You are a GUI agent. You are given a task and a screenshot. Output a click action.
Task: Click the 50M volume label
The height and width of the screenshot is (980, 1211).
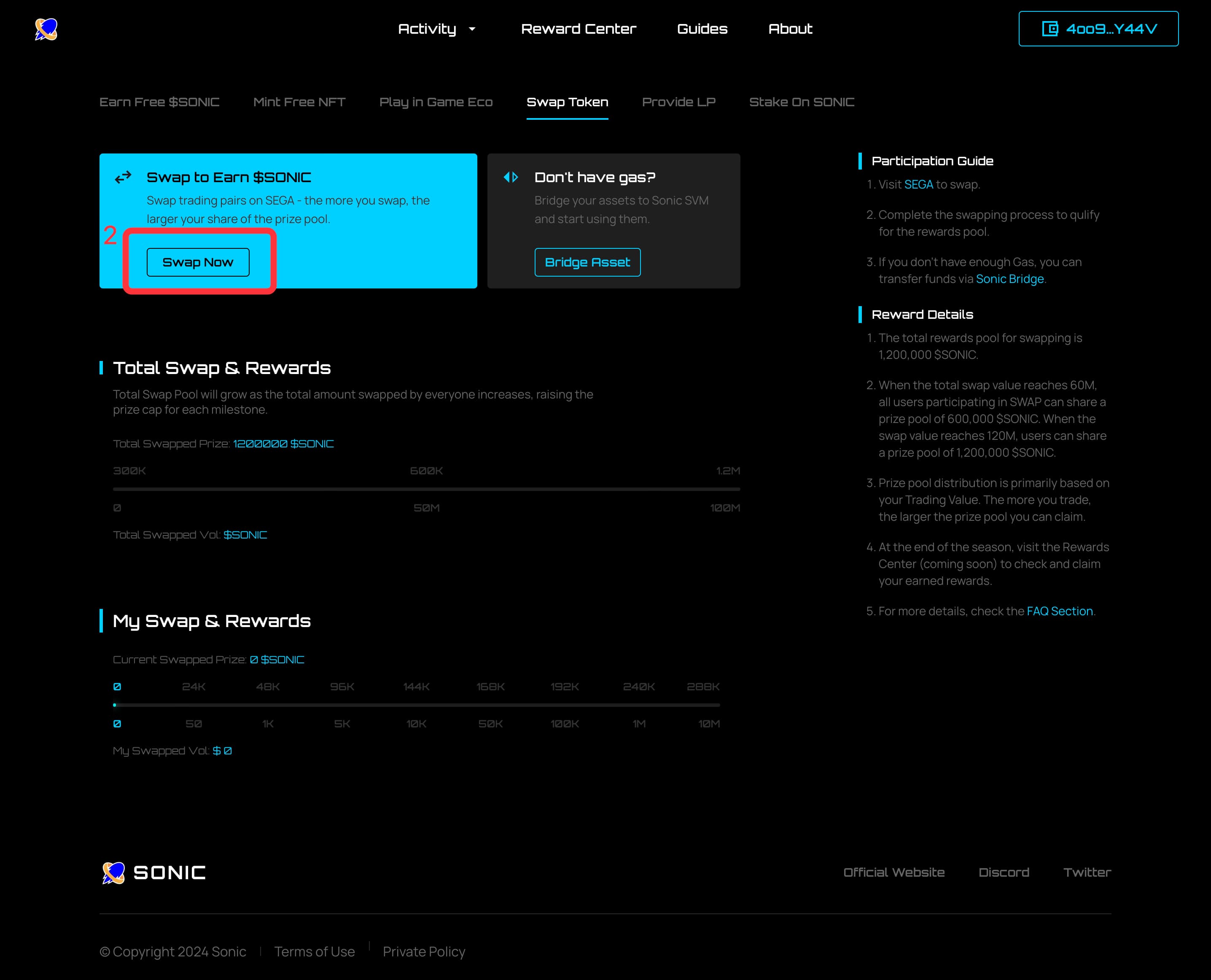pos(426,508)
